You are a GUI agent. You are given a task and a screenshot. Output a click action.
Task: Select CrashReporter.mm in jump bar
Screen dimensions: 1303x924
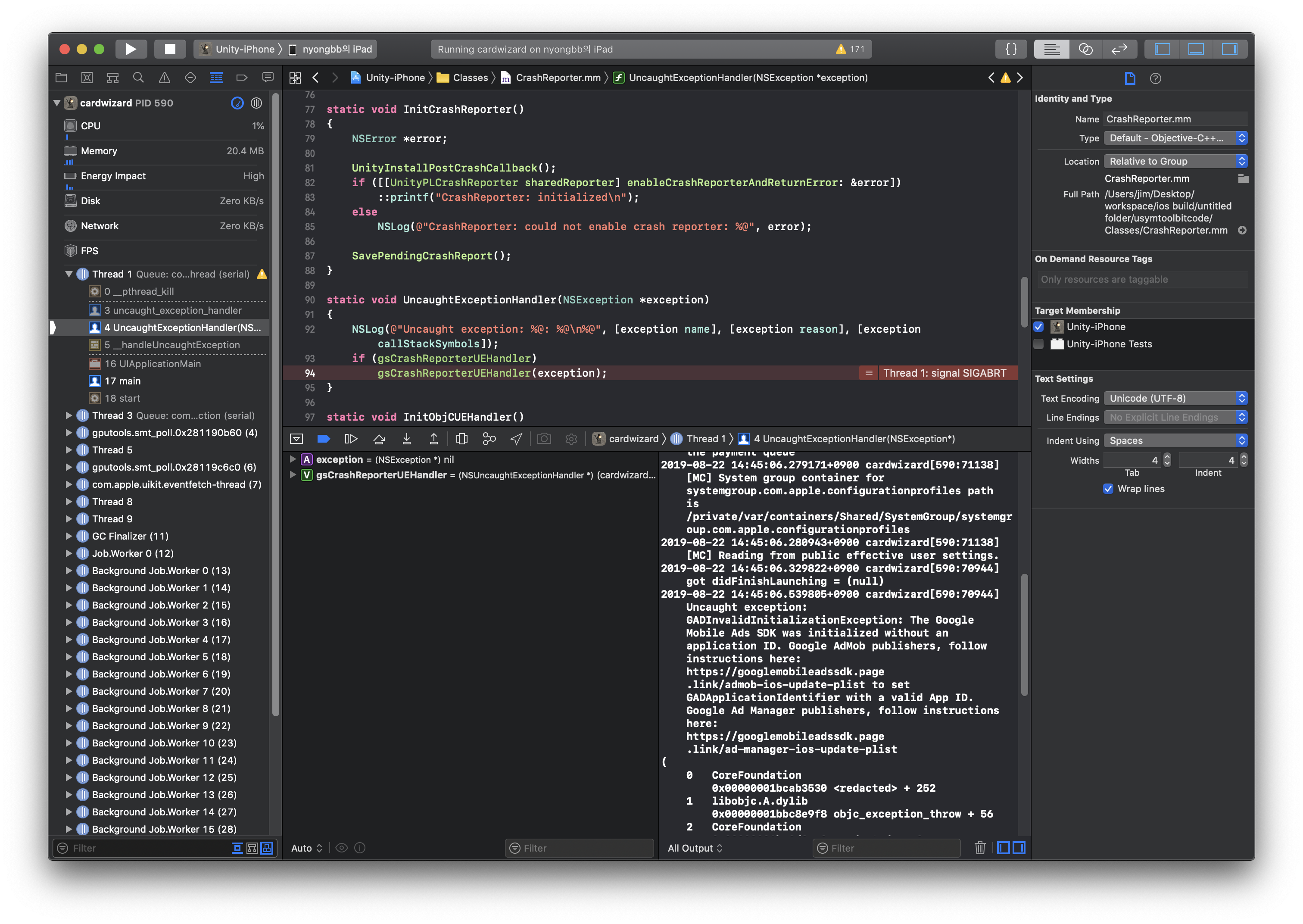click(558, 78)
